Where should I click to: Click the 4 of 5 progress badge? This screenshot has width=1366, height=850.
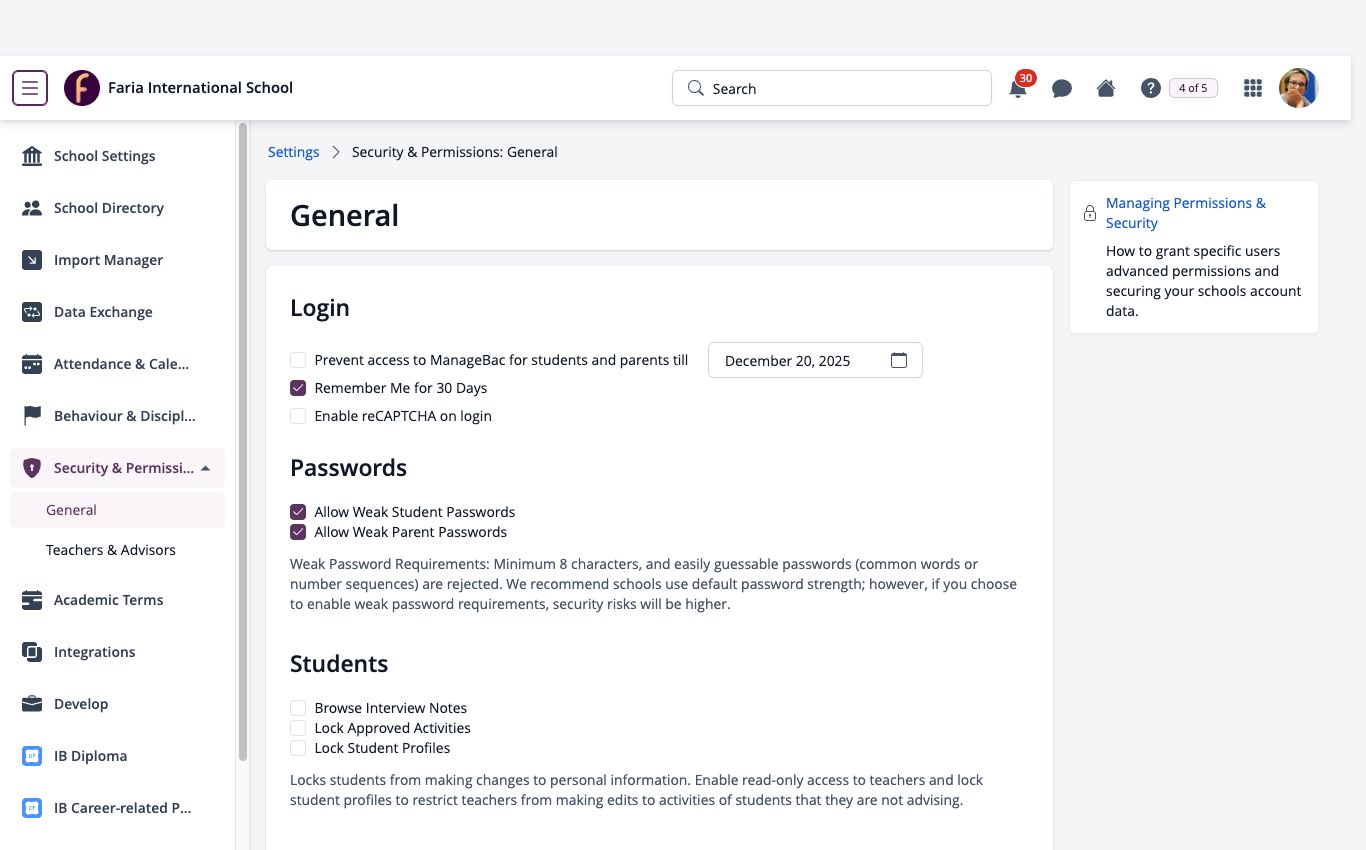tap(1193, 88)
